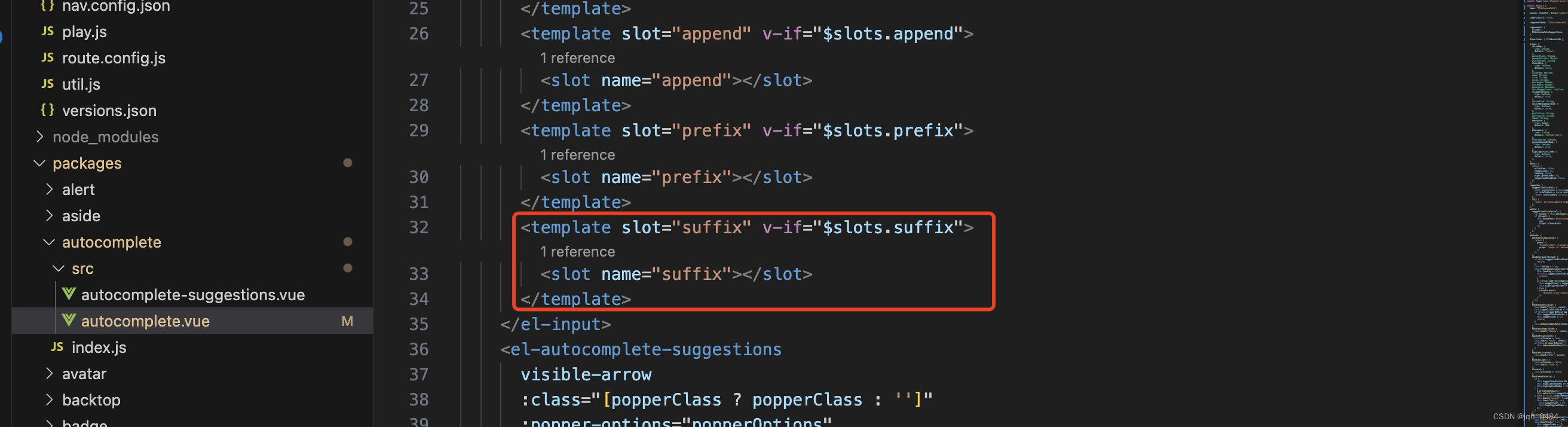1568x427 pixels.
Task: Click the modified indicator dot beside src
Action: tap(348, 267)
